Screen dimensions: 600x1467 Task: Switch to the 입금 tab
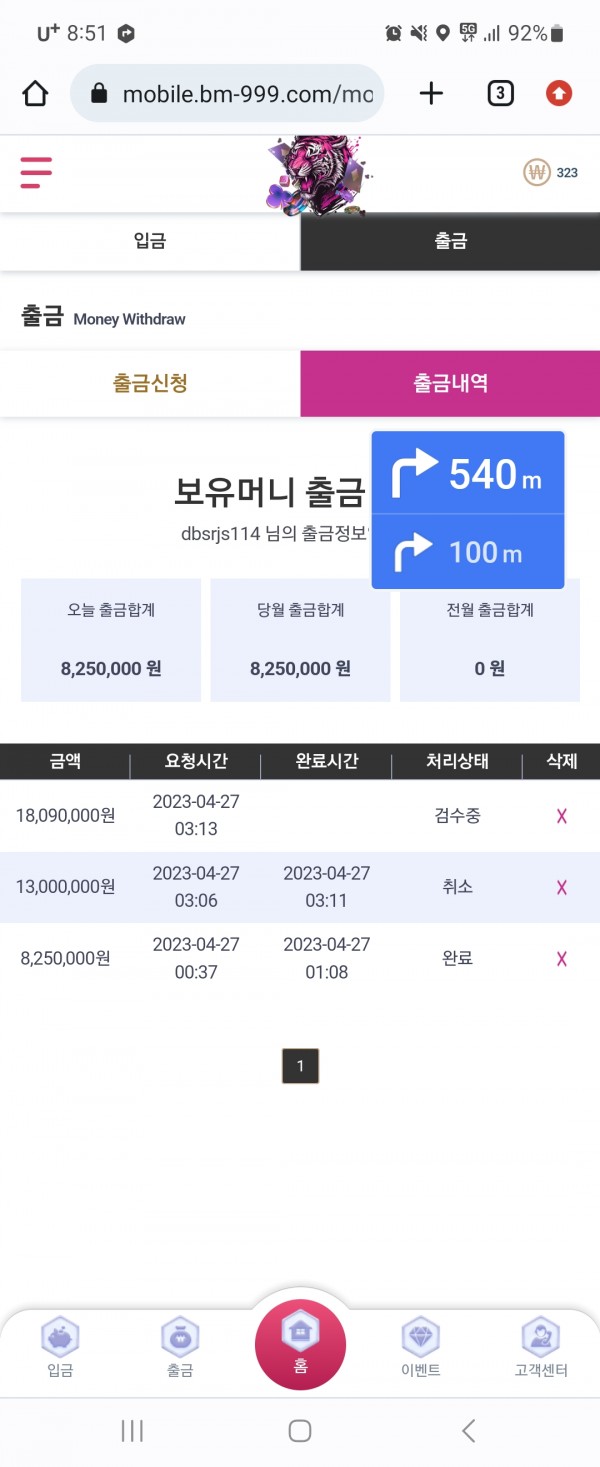[x=150, y=241]
